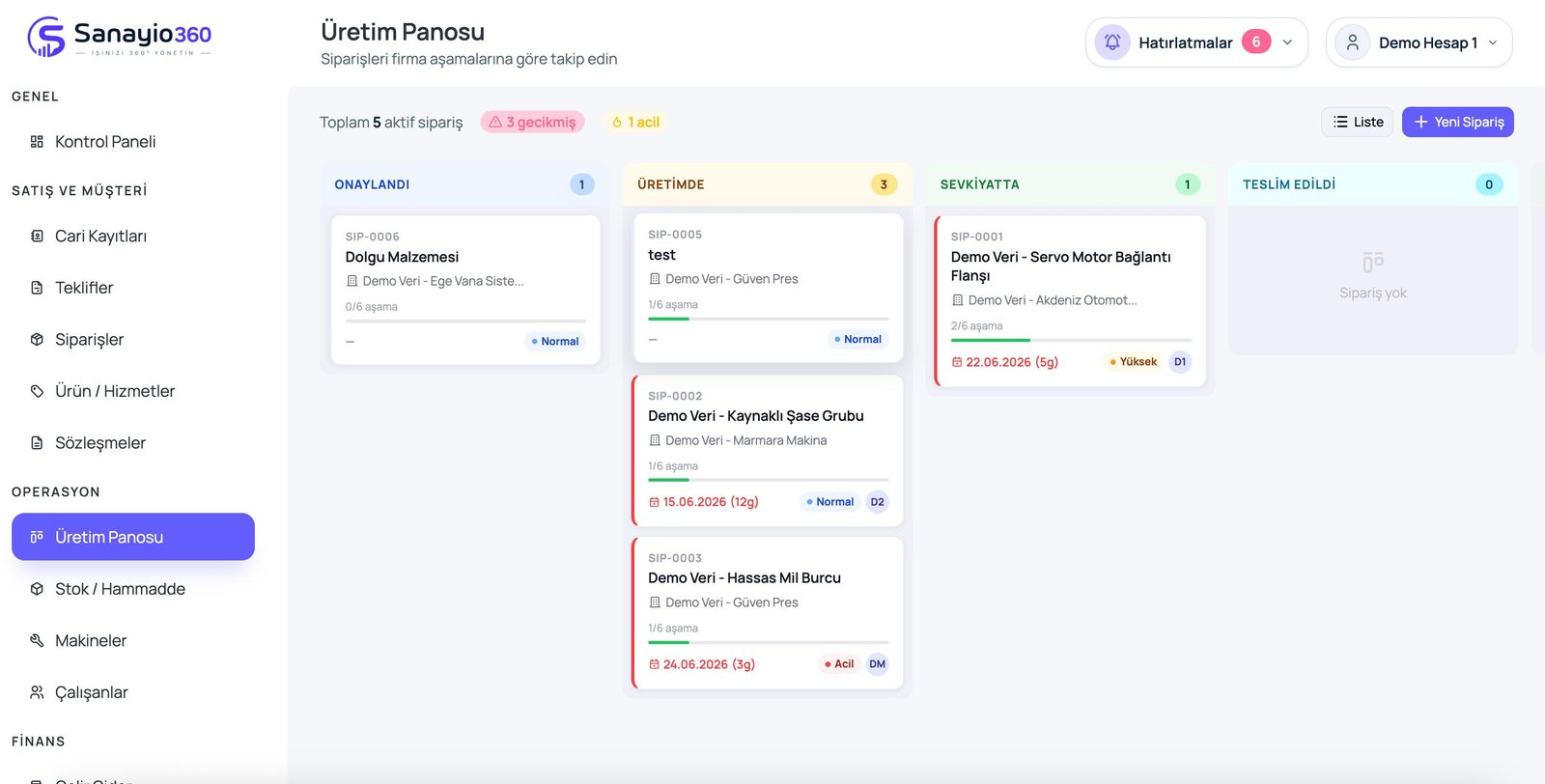The width and height of the screenshot is (1545, 784).
Task: Click the ÜRETİMDE column count badge
Action: point(884,184)
